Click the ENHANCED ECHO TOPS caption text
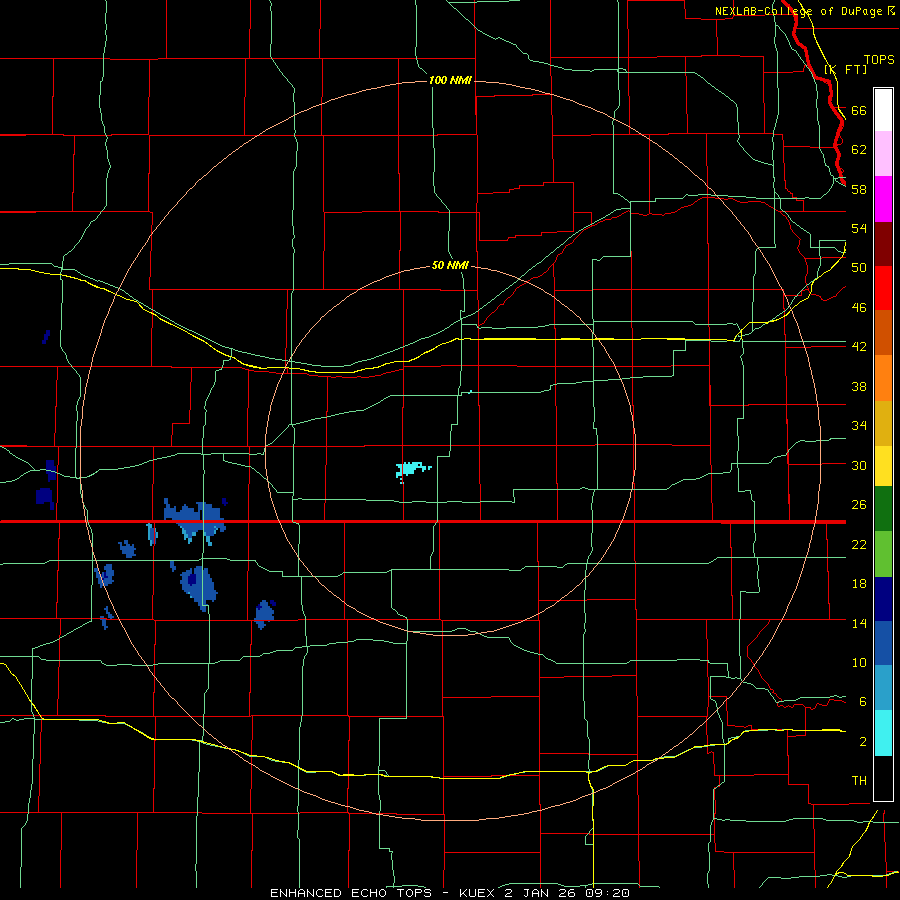The height and width of the screenshot is (900, 900). pyautogui.click(x=351, y=893)
